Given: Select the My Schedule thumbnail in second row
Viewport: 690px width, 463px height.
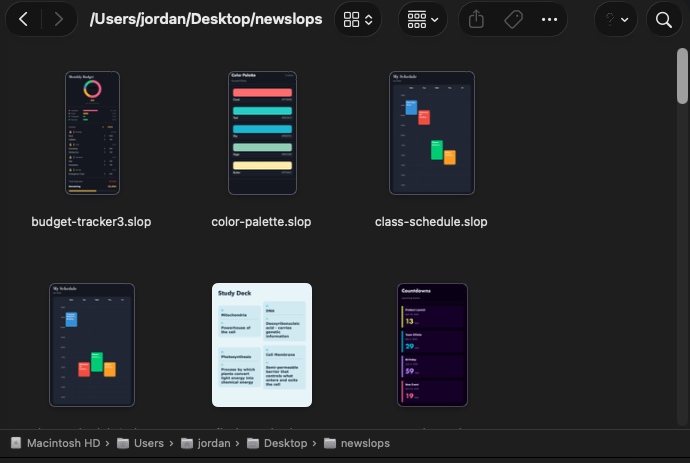Looking at the screenshot, I should click(92, 345).
